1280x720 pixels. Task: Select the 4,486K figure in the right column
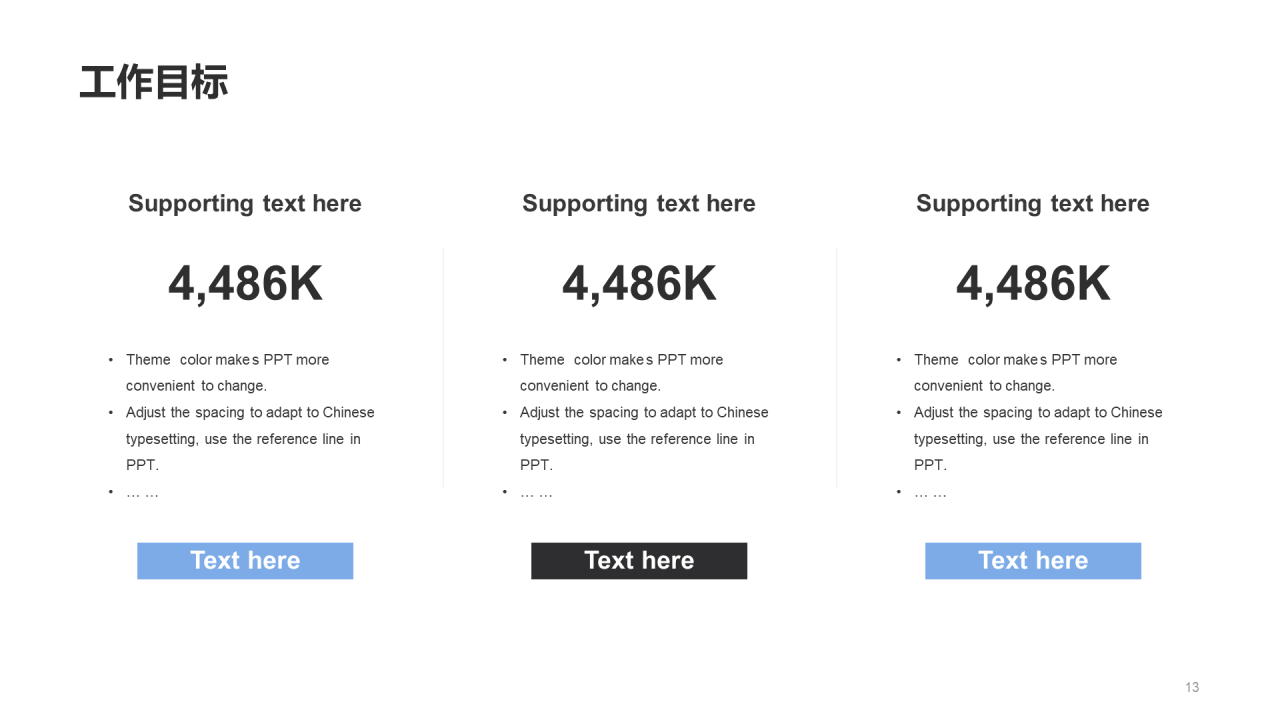point(1033,284)
